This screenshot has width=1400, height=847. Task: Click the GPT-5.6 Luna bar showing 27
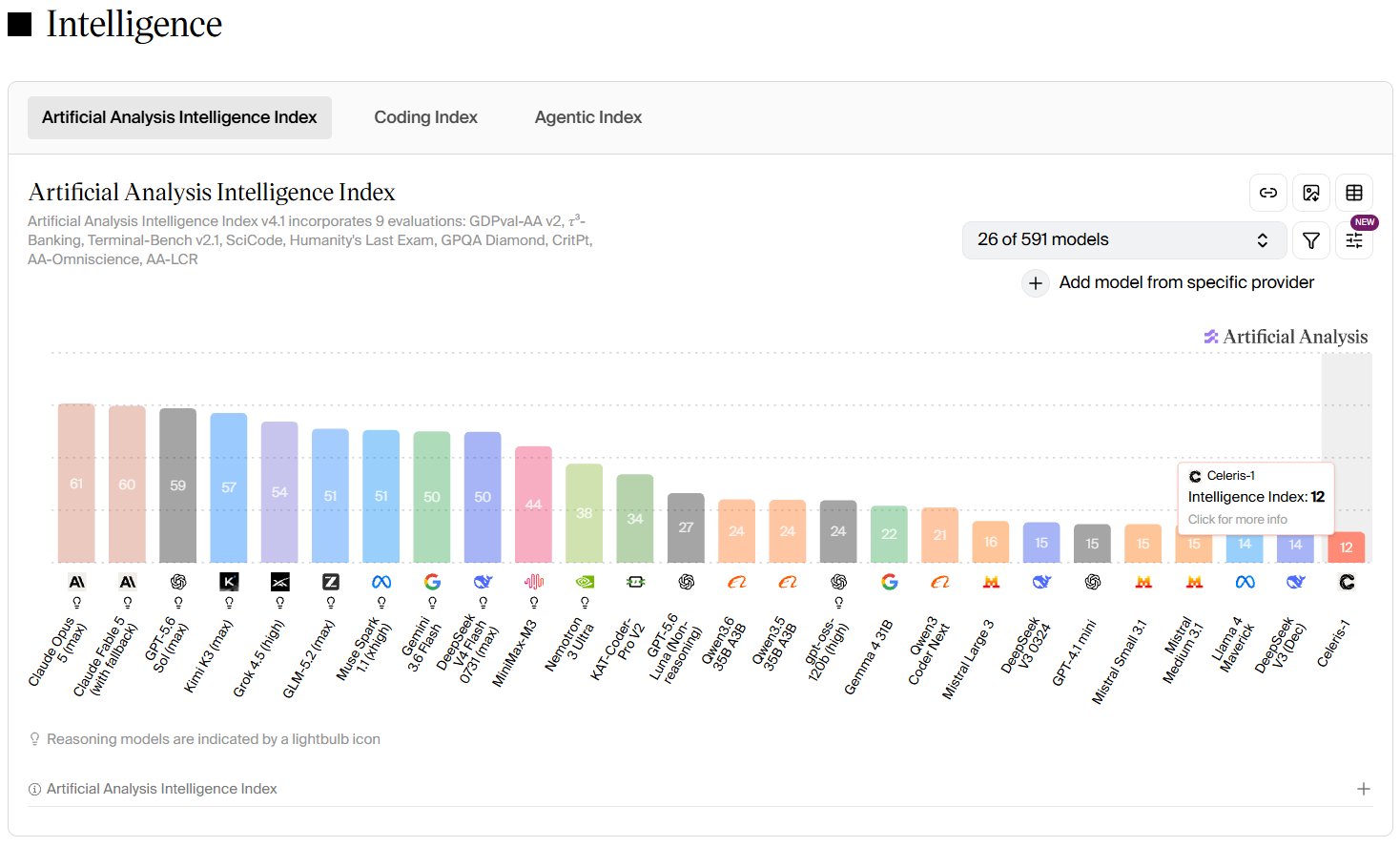(687, 527)
